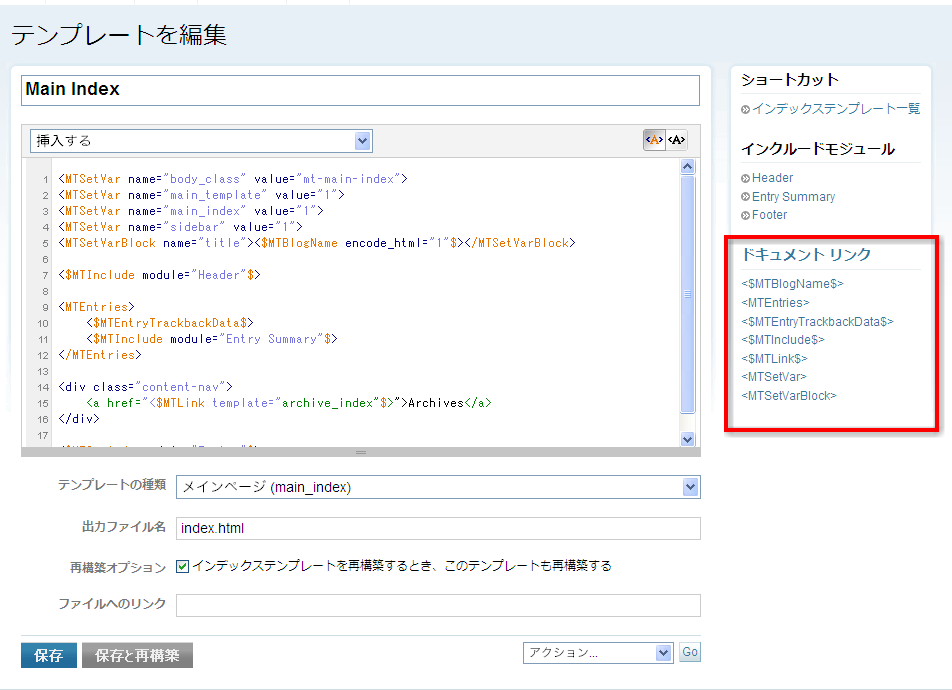Open the インデックステンプレート一覧 shortcut link
The image size is (952, 690).
pyautogui.click(x=836, y=109)
